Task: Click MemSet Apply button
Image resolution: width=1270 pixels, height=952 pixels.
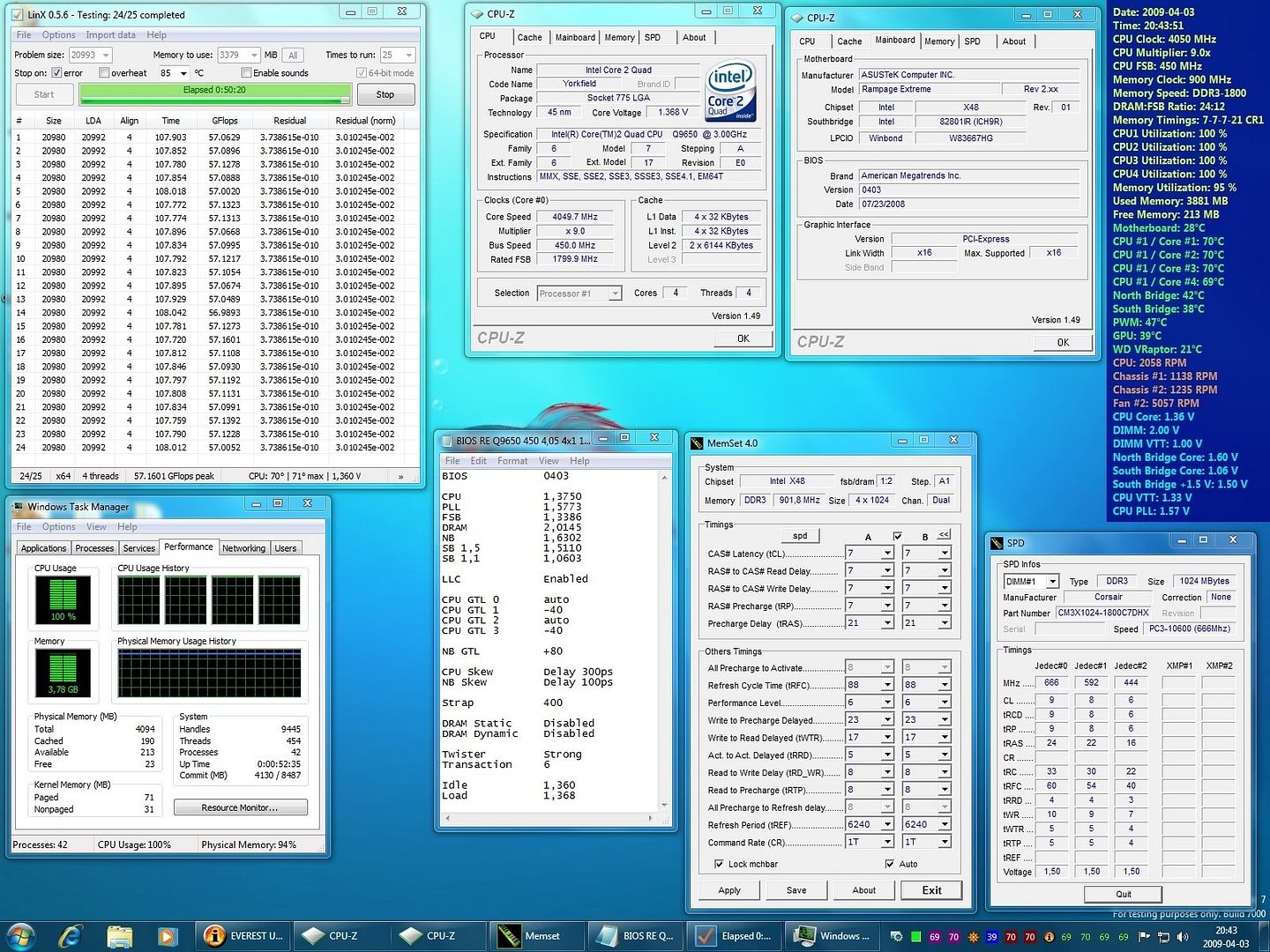Action: pyautogui.click(x=729, y=890)
